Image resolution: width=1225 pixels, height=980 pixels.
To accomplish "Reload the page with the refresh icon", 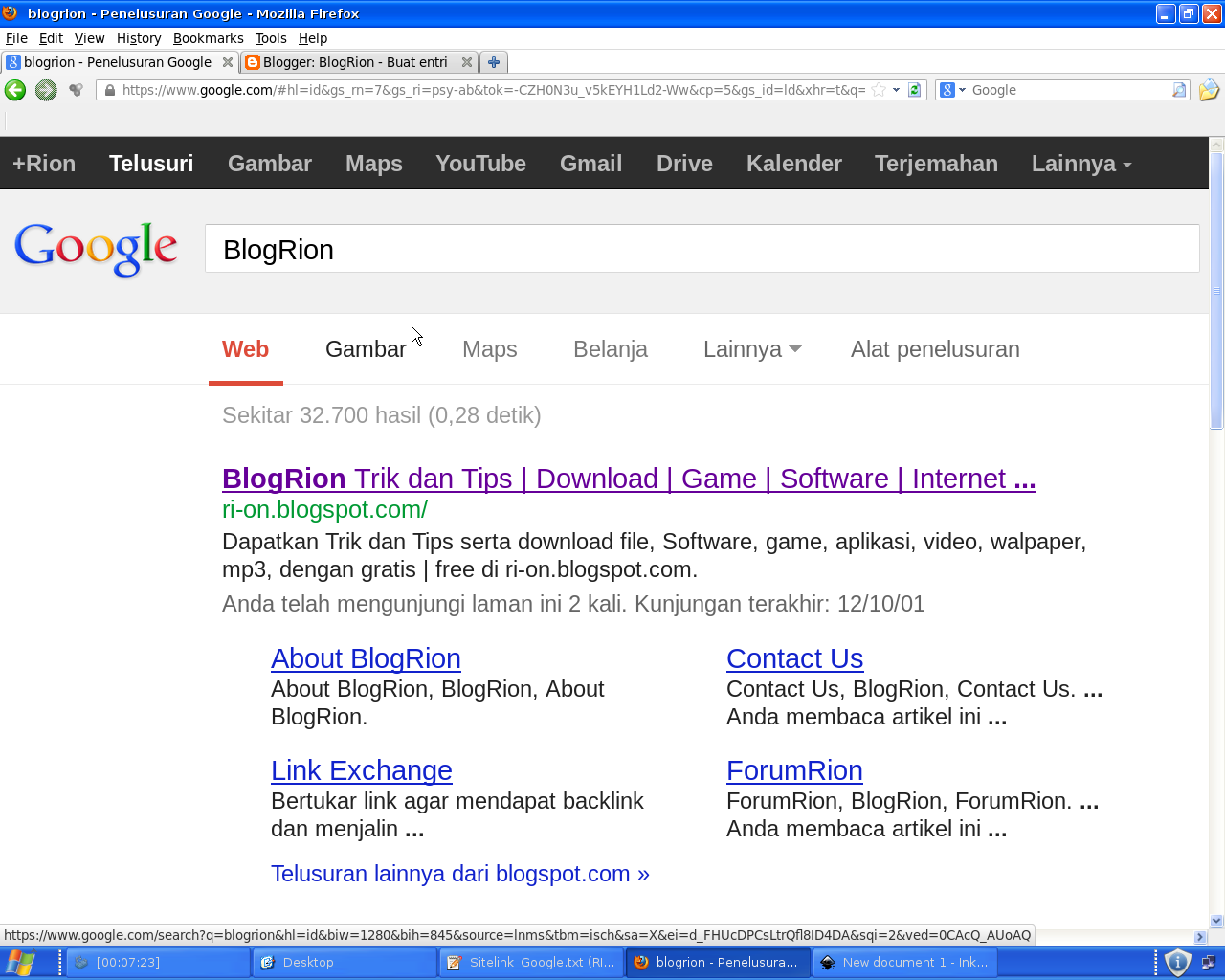I will tap(914, 90).
